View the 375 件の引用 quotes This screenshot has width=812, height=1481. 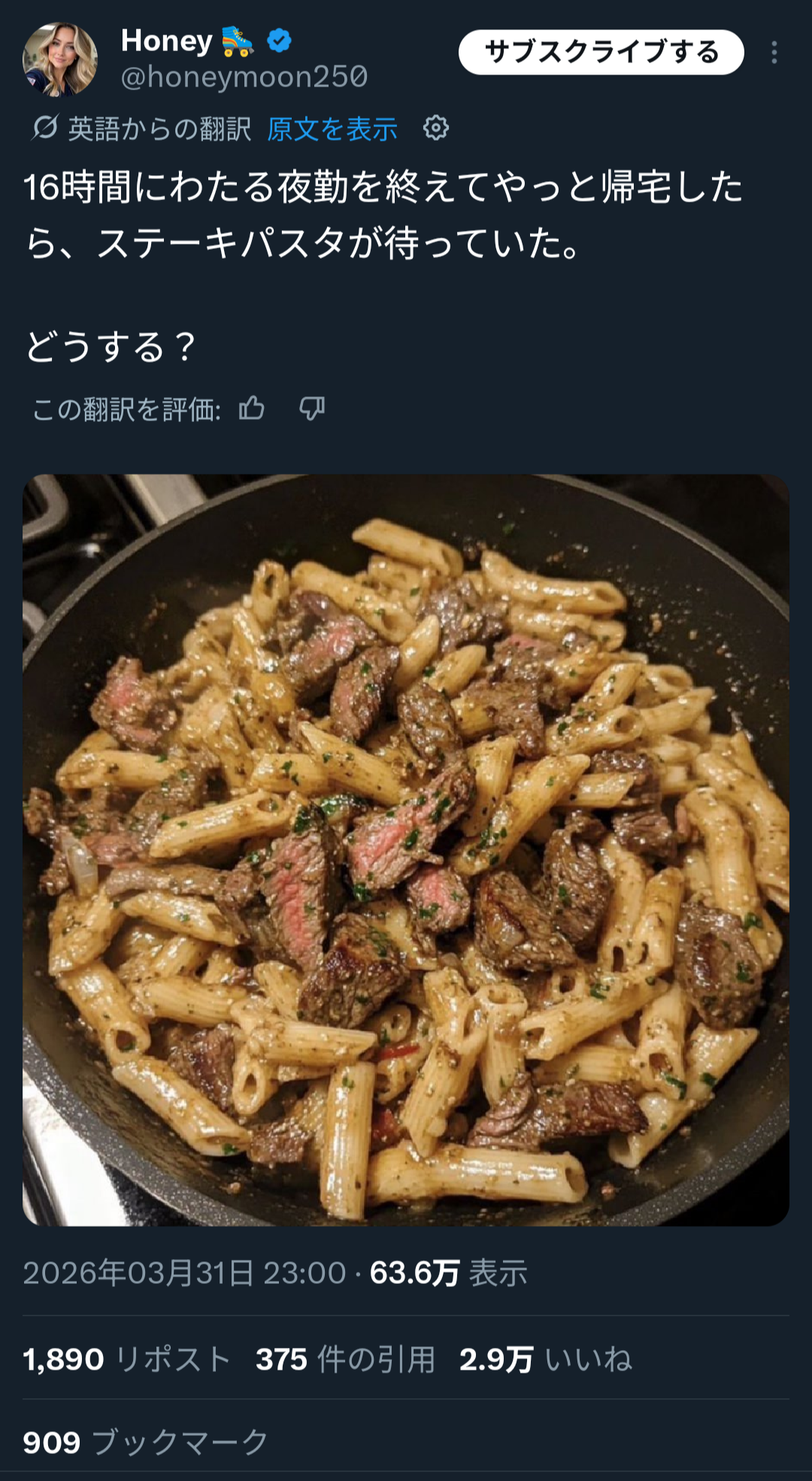(346, 1359)
